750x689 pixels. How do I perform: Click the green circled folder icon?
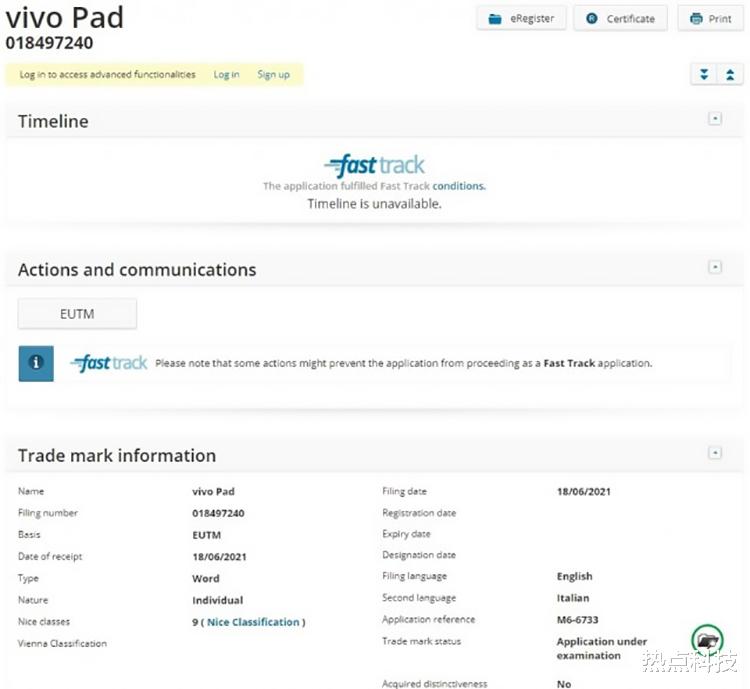(707, 640)
